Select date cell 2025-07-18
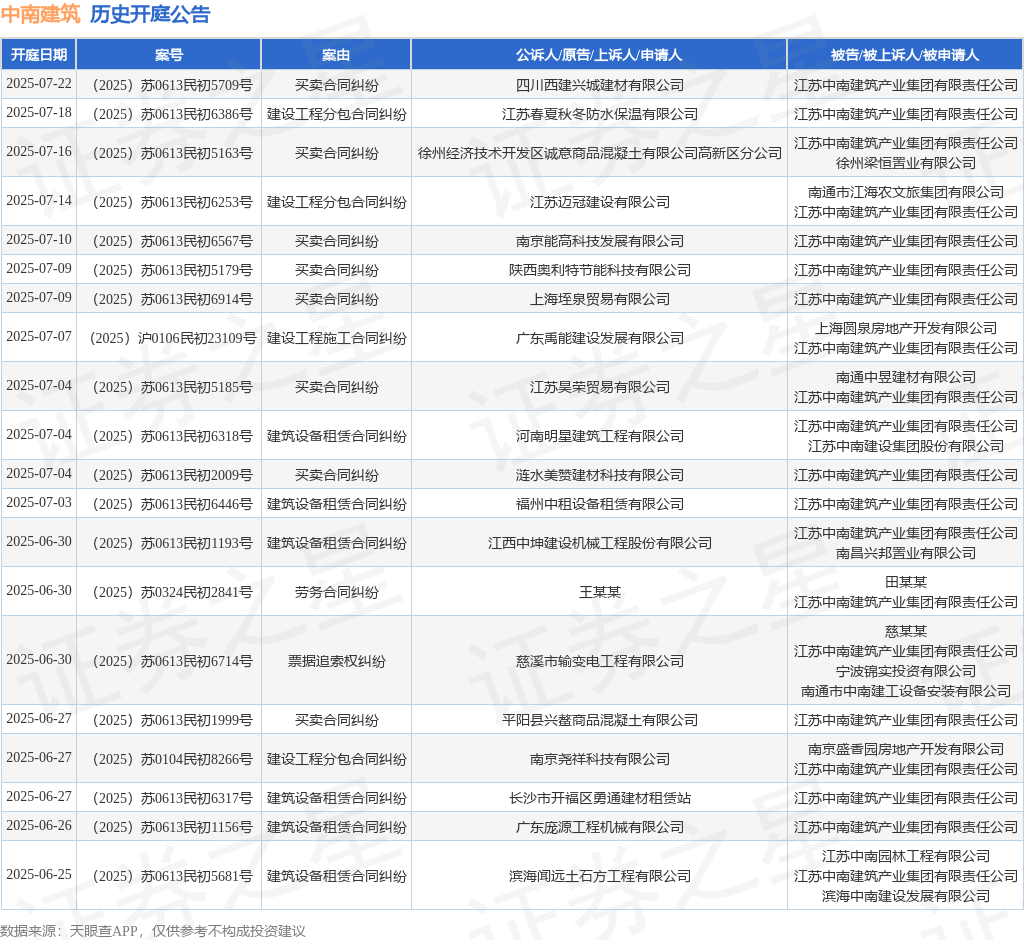 pos(39,112)
